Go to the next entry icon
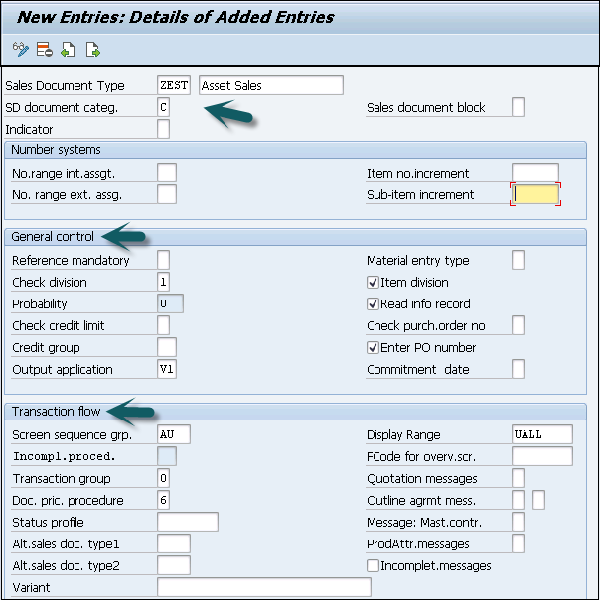The image size is (600, 600). tap(92, 48)
